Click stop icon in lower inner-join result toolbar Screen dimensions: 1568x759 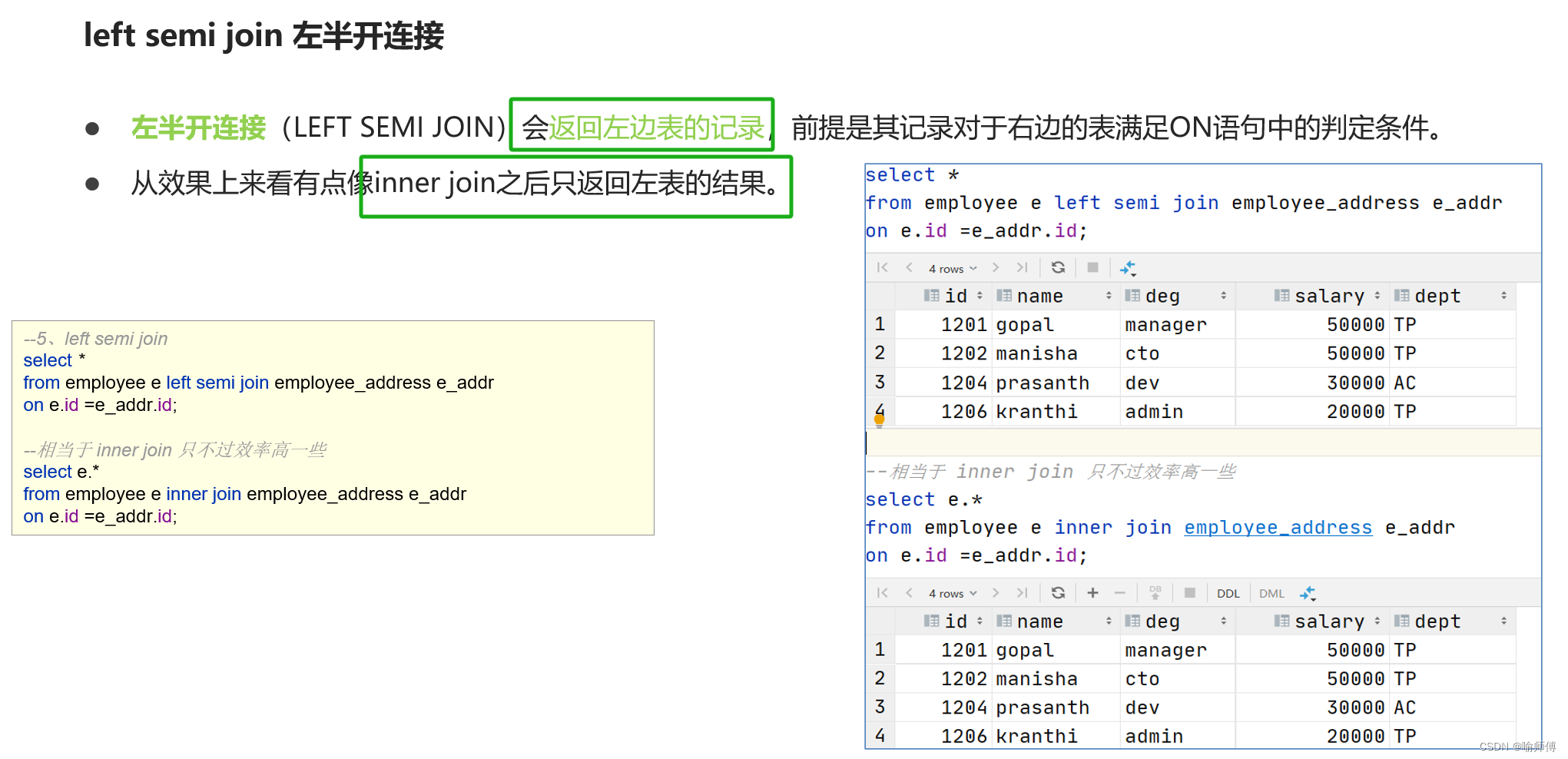[x=1189, y=592]
